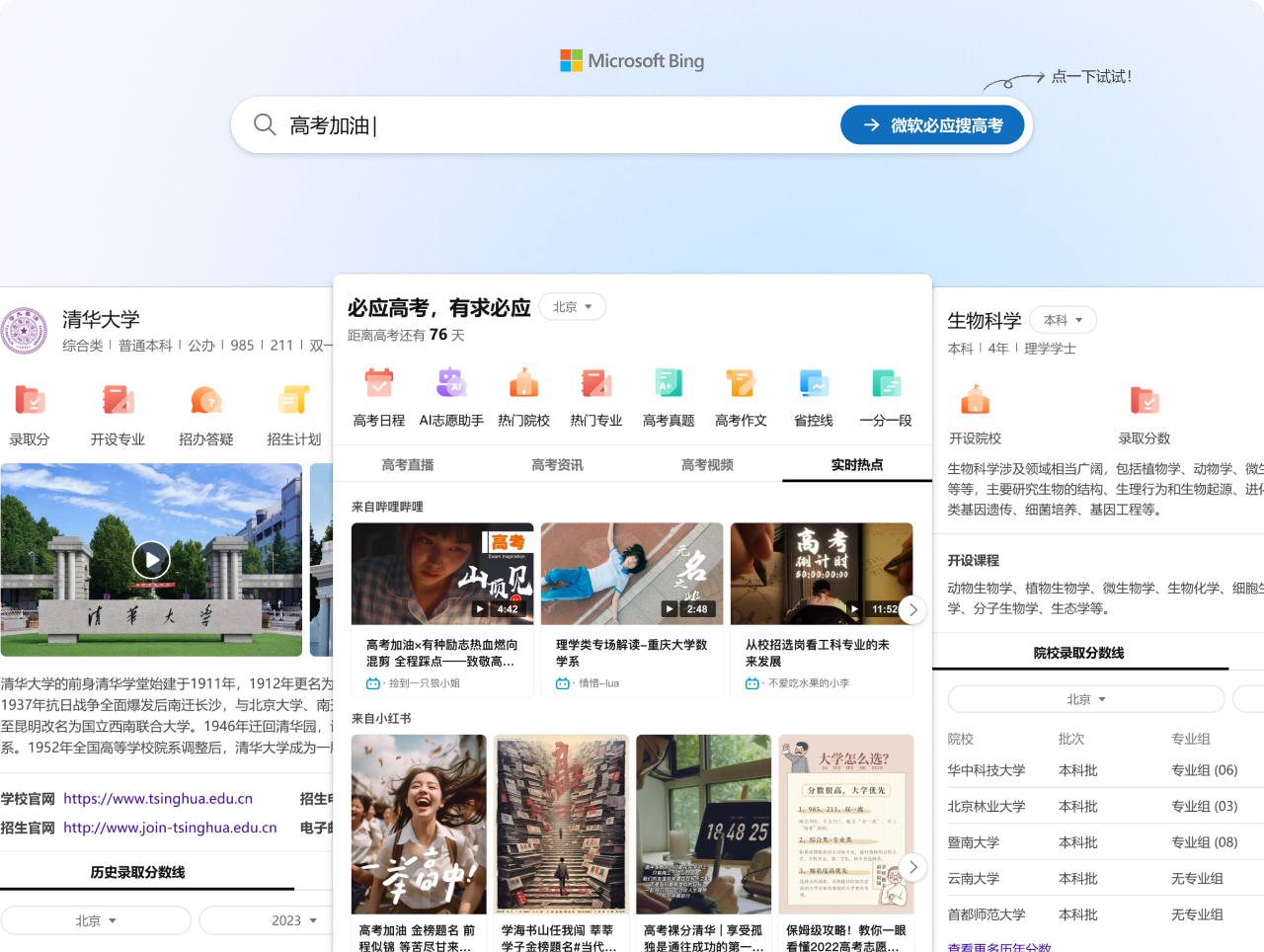Click 暨南大学 in the score table
1264x952 pixels.
974,842
